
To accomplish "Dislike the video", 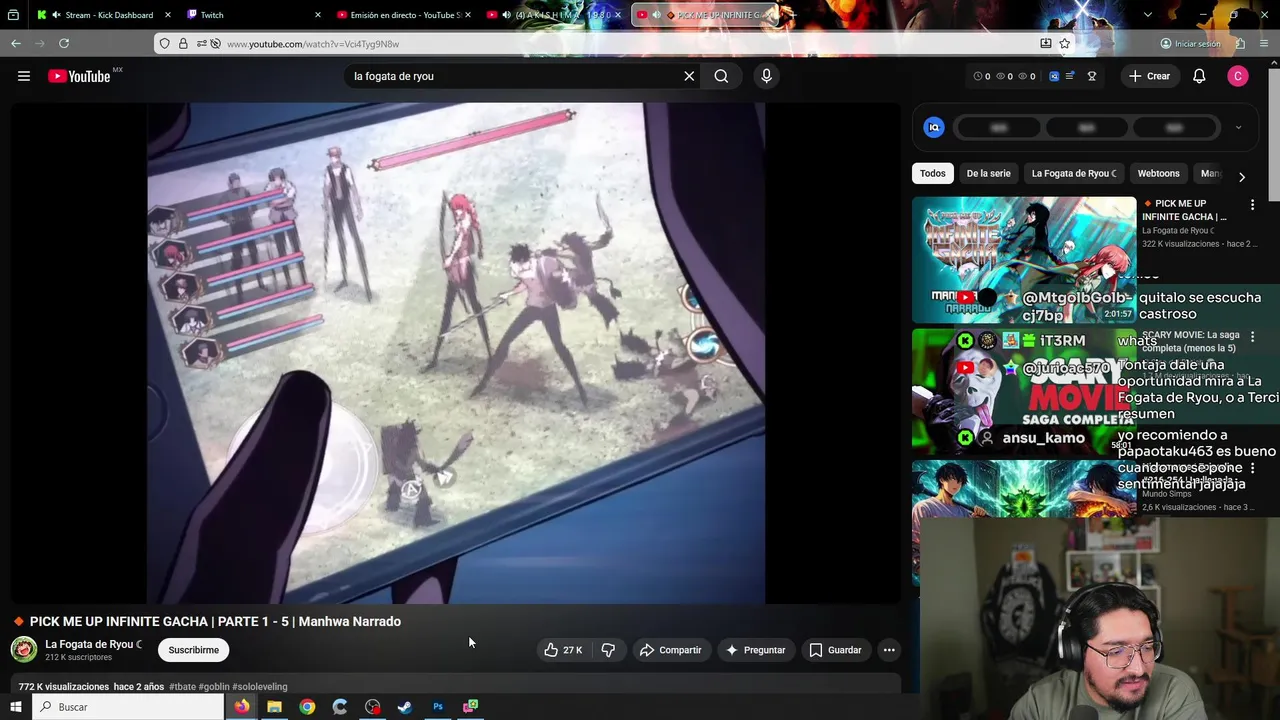I will coord(608,650).
